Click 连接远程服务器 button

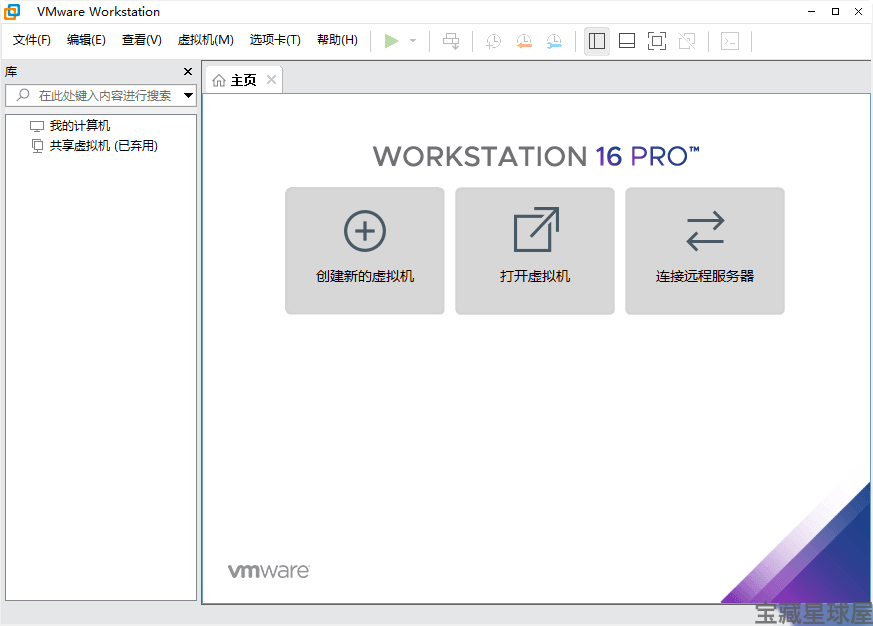tap(705, 251)
